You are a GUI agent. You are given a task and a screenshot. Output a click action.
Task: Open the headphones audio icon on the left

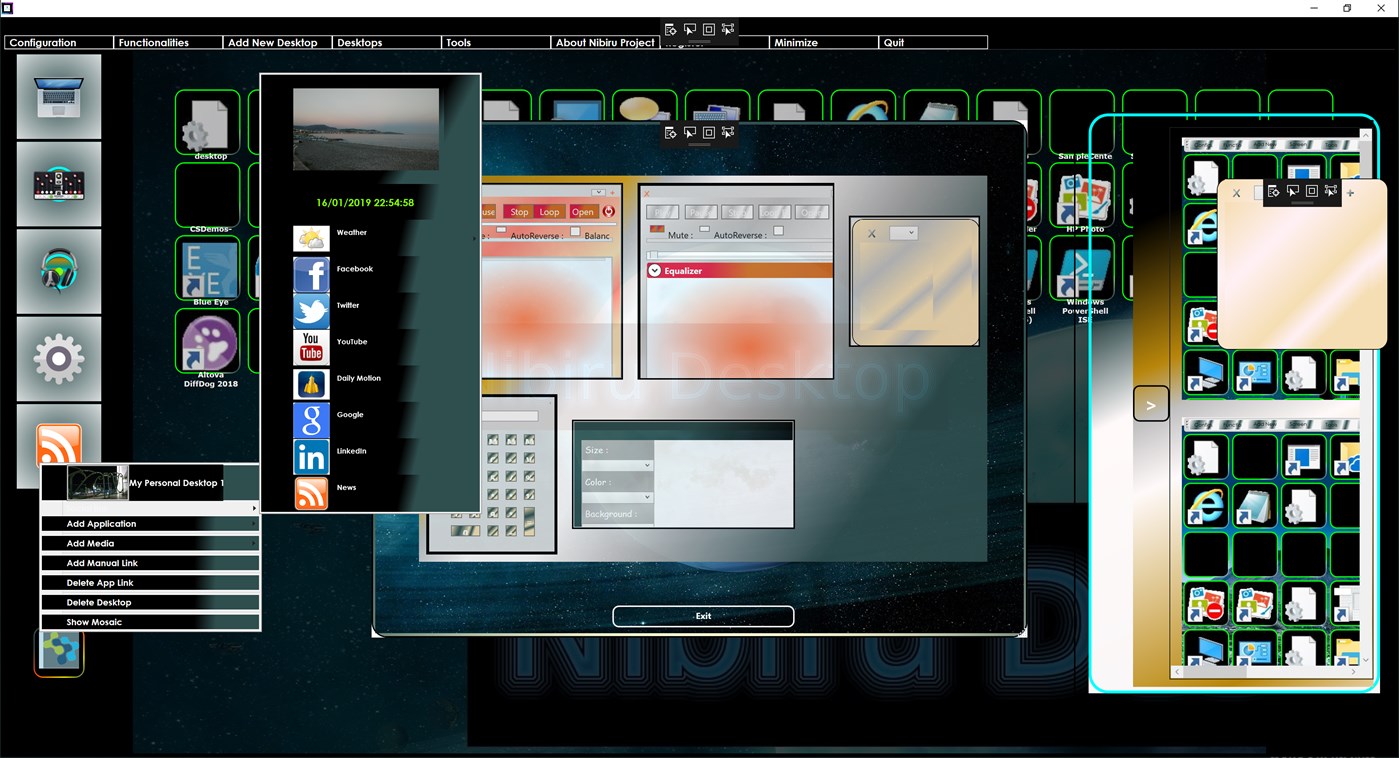(x=58, y=270)
